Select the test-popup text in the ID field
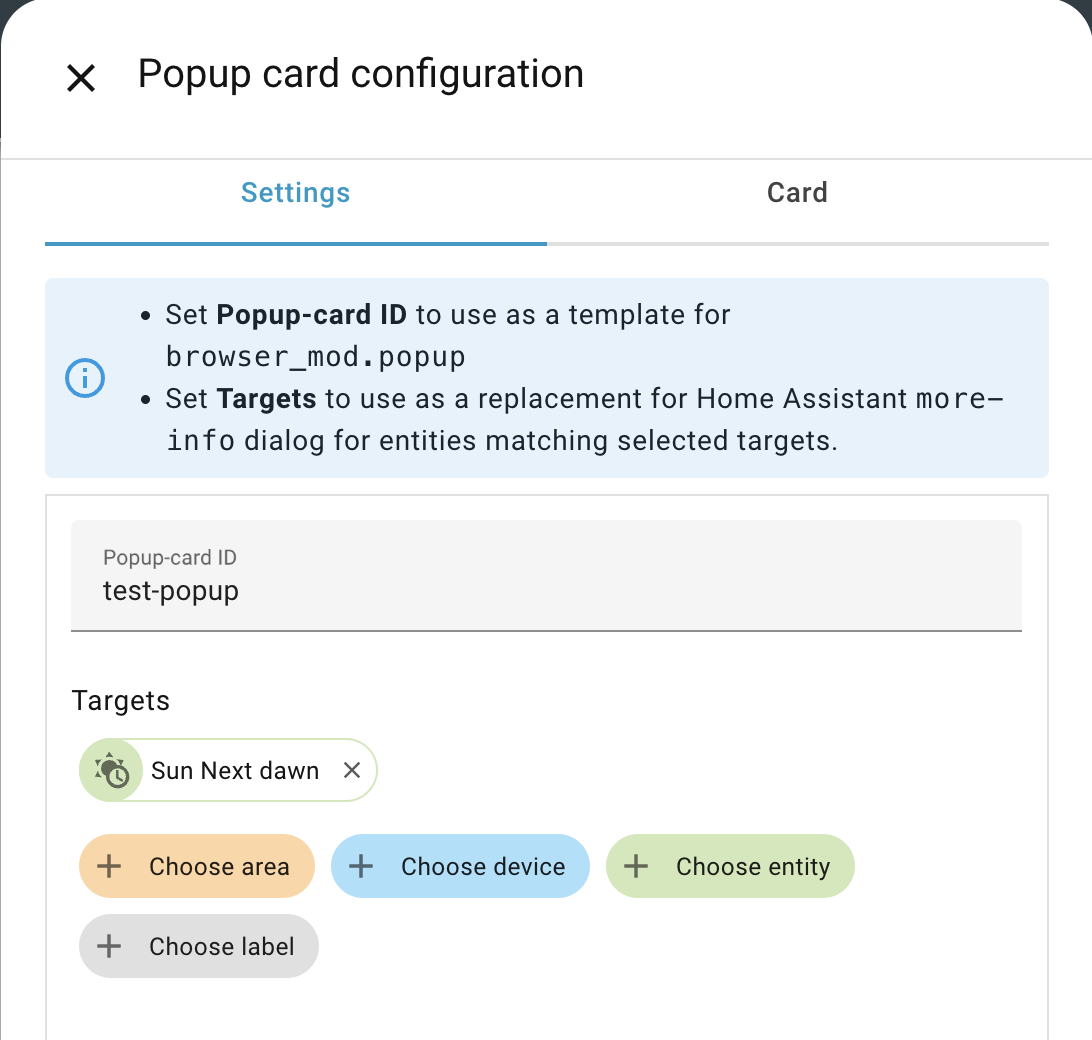The width and height of the screenshot is (1092, 1040). [170, 591]
